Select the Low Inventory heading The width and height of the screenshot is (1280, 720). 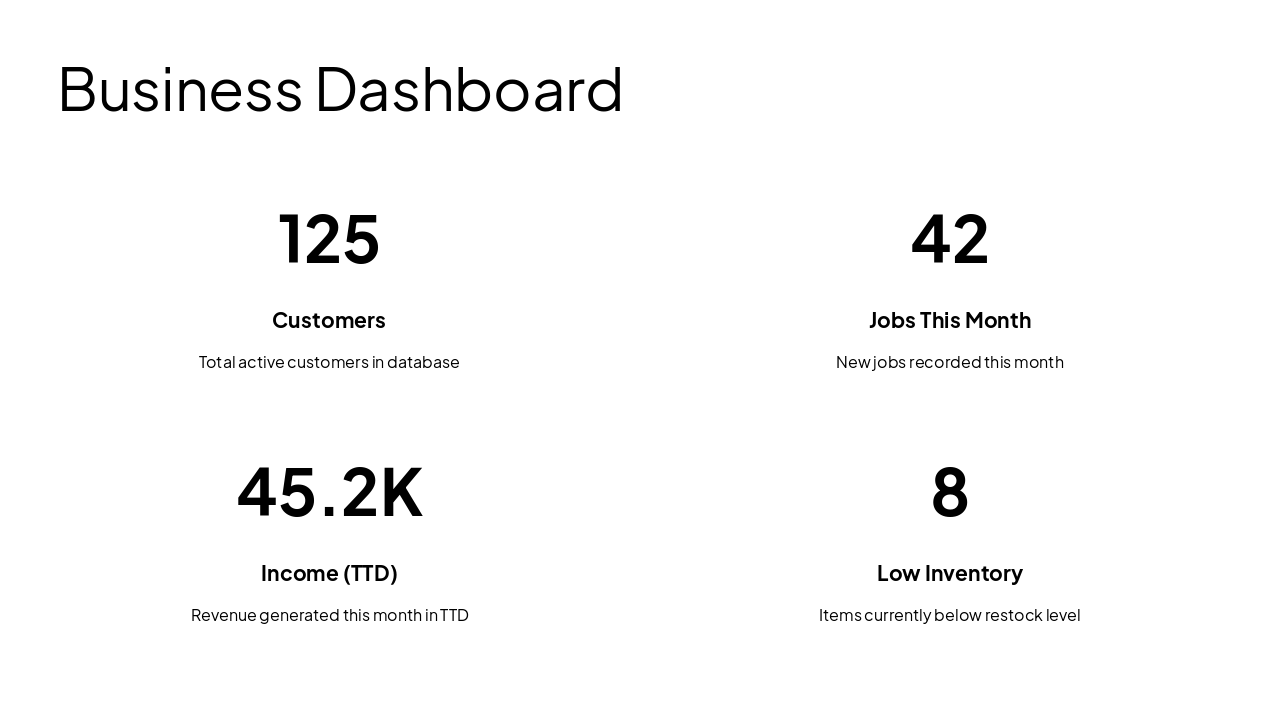(x=950, y=573)
